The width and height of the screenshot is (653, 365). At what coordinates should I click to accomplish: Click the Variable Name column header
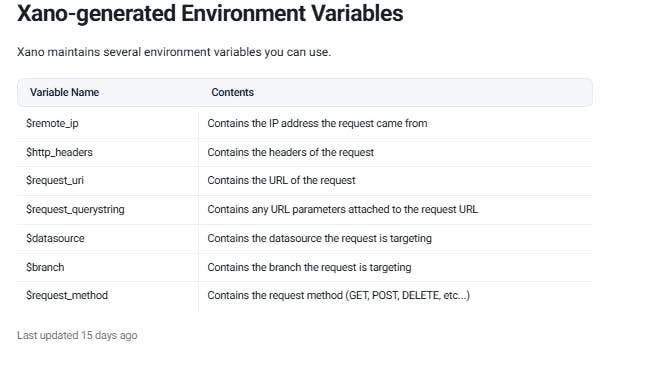coord(65,92)
